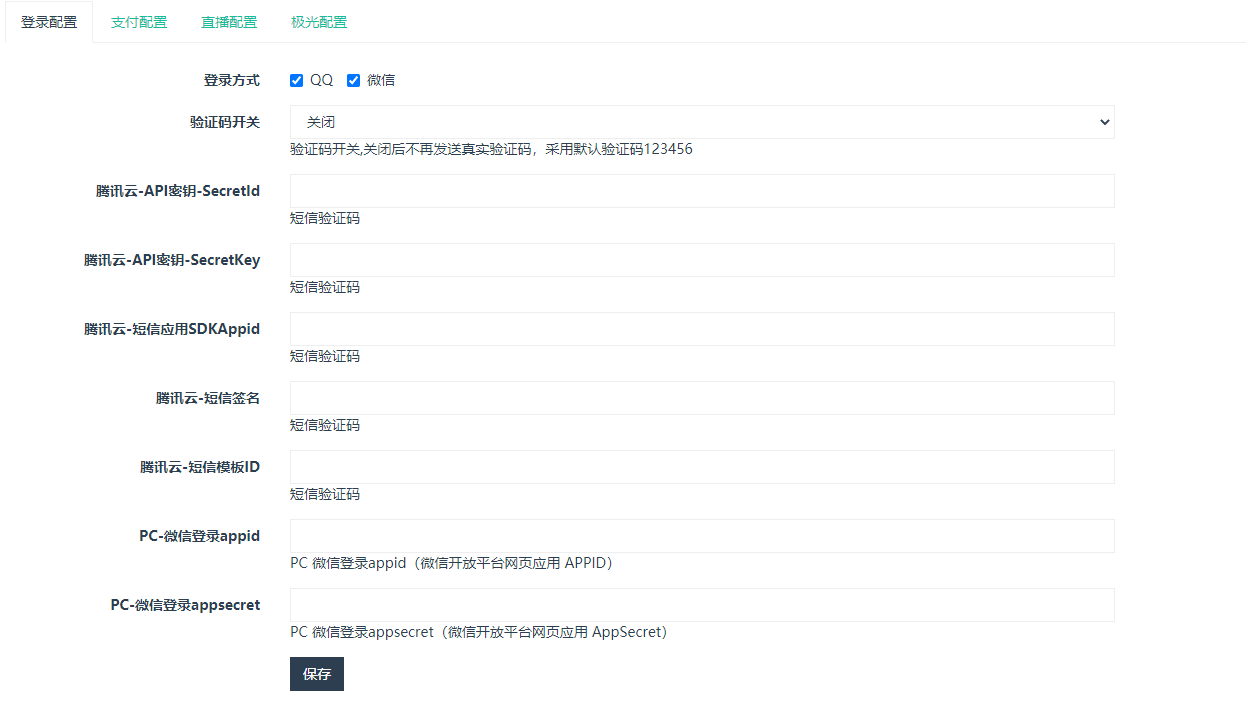Viewport: 1246px width, 712px height.
Task: Click the PC-微信登录appid input field
Action: pyautogui.click(x=702, y=536)
